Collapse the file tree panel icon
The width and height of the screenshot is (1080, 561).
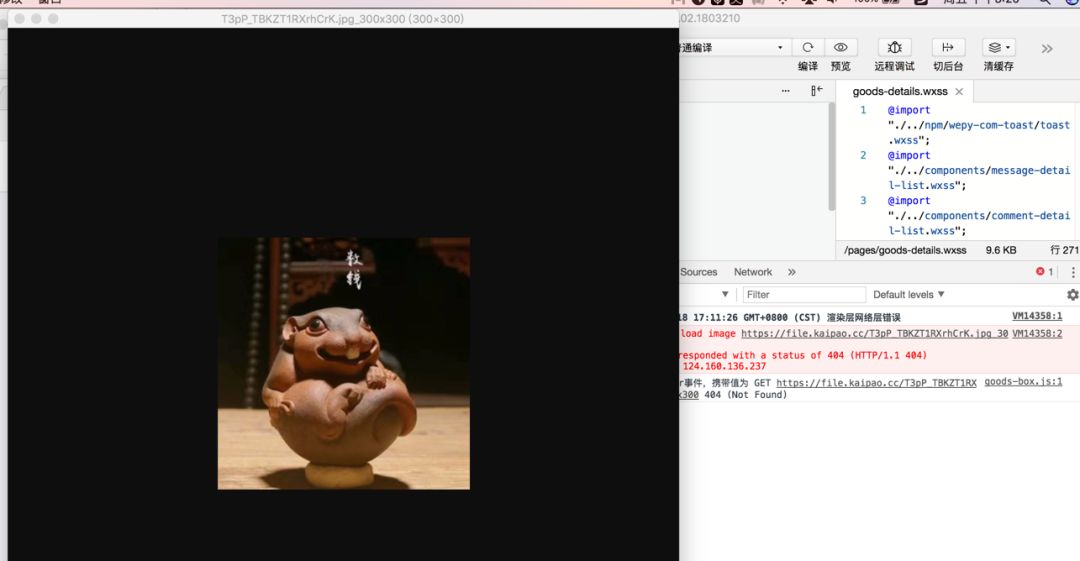click(816, 90)
